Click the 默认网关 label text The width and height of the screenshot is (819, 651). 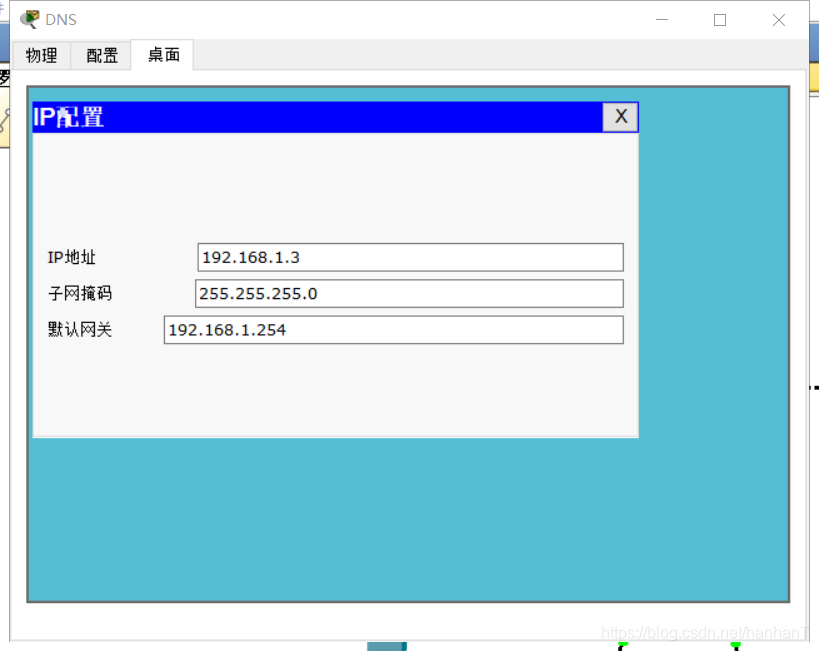pyautogui.click(x=80, y=329)
